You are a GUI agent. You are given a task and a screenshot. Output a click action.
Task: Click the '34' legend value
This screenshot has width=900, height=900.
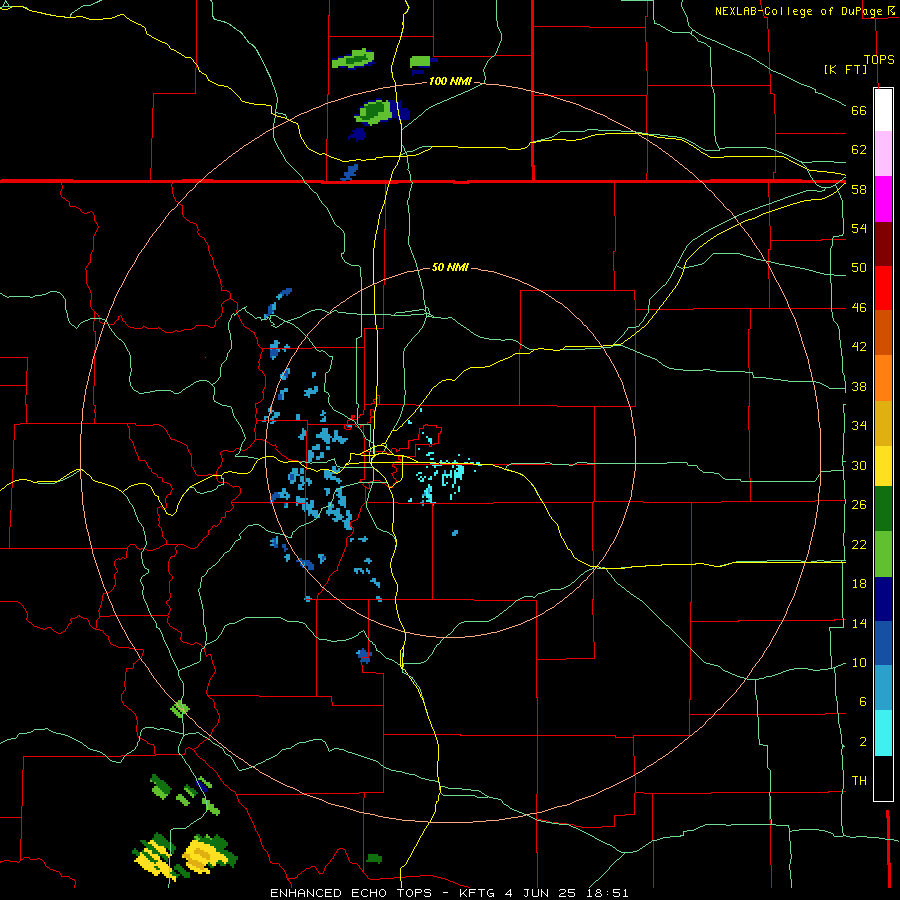859,425
